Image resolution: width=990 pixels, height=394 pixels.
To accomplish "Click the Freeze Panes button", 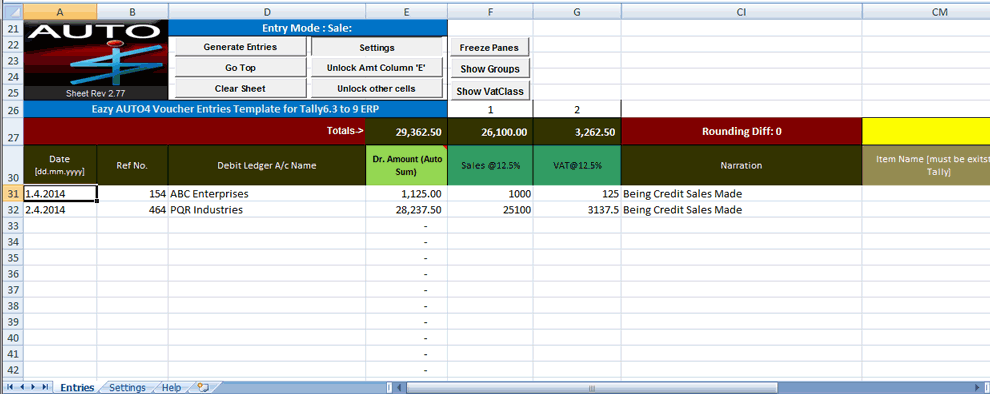I will [x=489, y=47].
